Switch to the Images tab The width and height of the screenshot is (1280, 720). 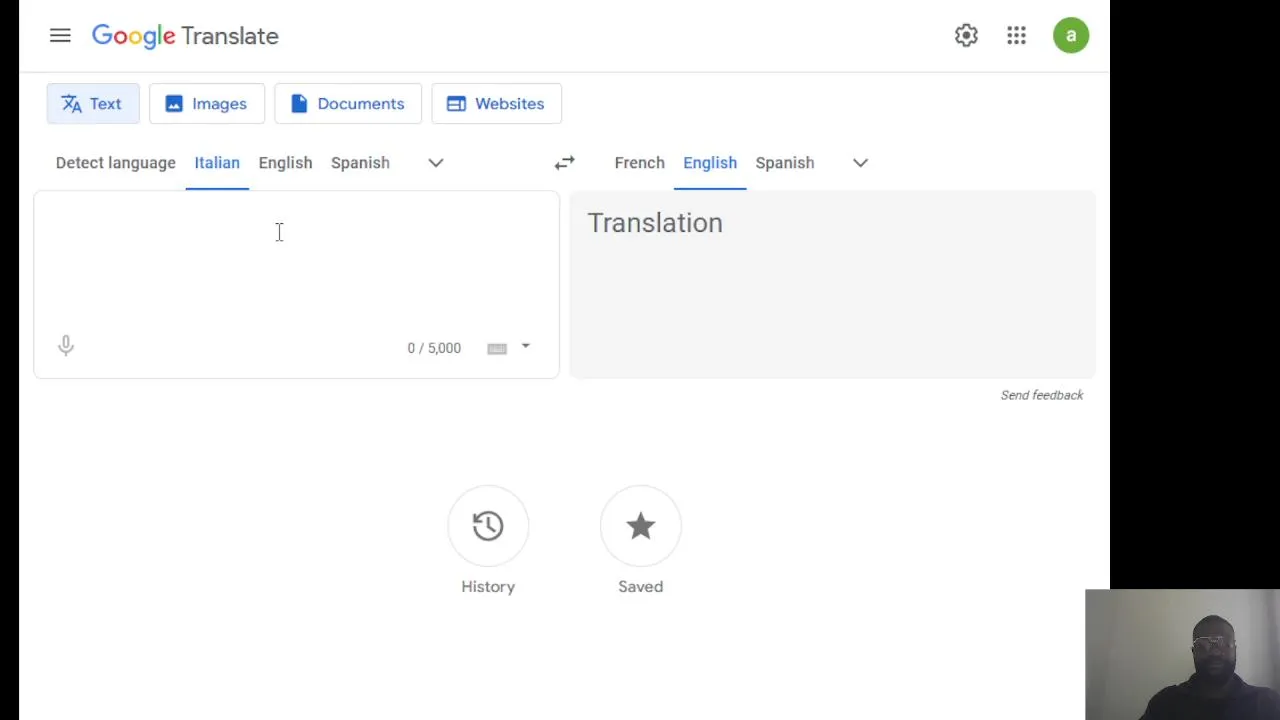(x=207, y=104)
